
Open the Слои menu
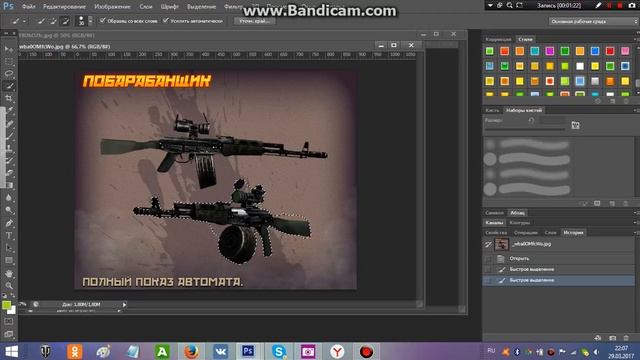pyautogui.click(x=146, y=7)
